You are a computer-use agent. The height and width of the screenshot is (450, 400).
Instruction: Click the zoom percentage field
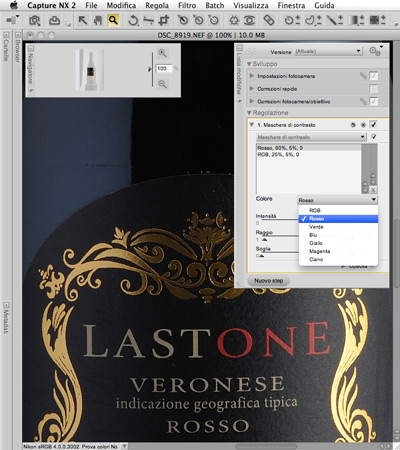coord(164,68)
